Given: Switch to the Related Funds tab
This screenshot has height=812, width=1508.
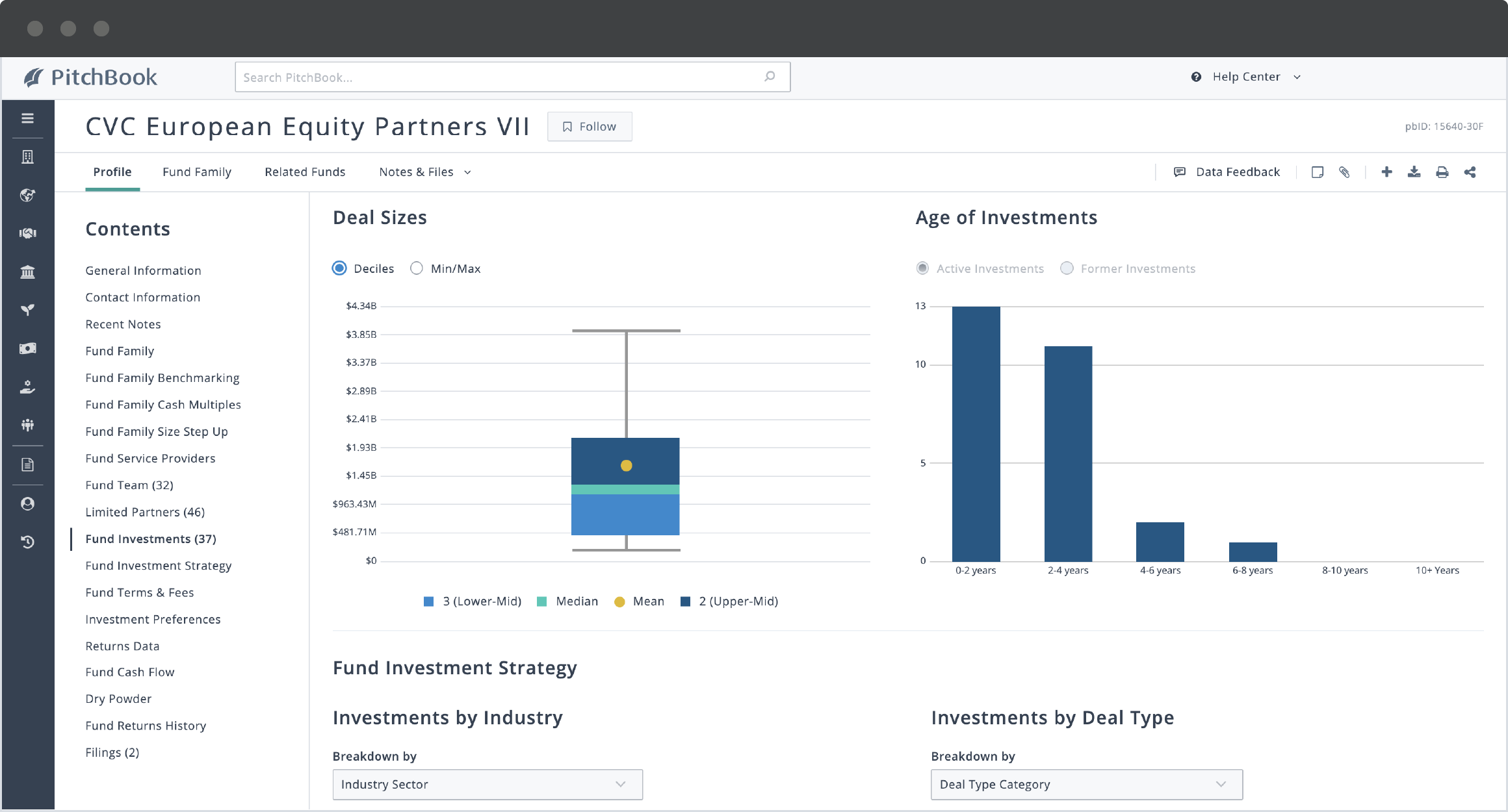Looking at the screenshot, I should (305, 172).
